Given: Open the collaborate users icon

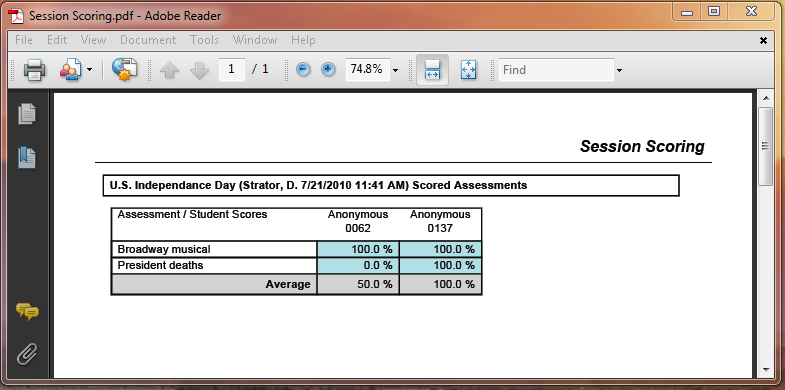Looking at the screenshot, I should (71, 70).
